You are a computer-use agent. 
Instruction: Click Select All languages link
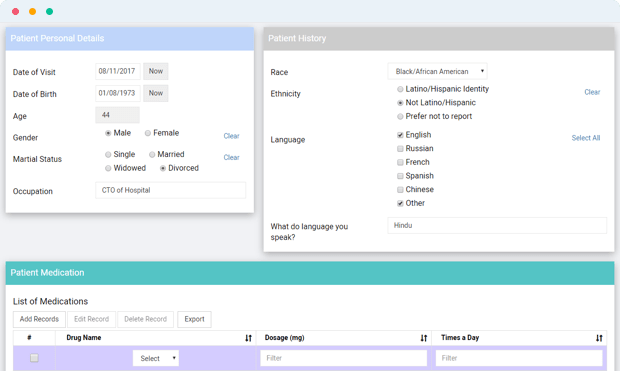click(586, 138)
